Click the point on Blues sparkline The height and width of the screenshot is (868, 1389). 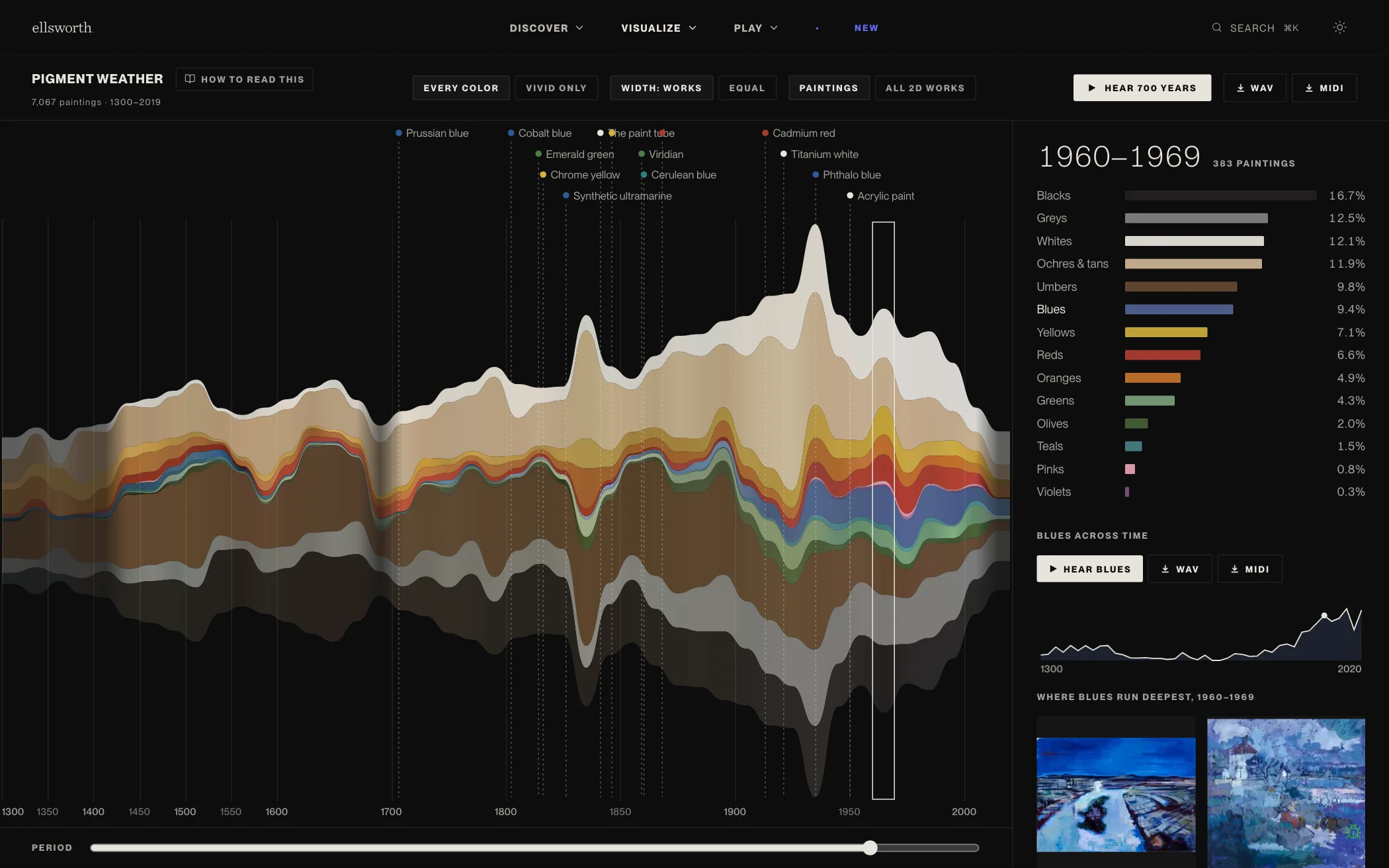click(1324, 615)
